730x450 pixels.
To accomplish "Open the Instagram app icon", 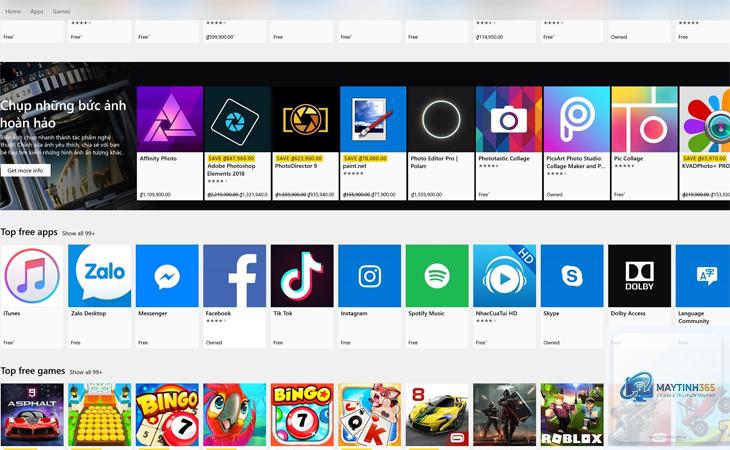I will click(x=370, y=276).
